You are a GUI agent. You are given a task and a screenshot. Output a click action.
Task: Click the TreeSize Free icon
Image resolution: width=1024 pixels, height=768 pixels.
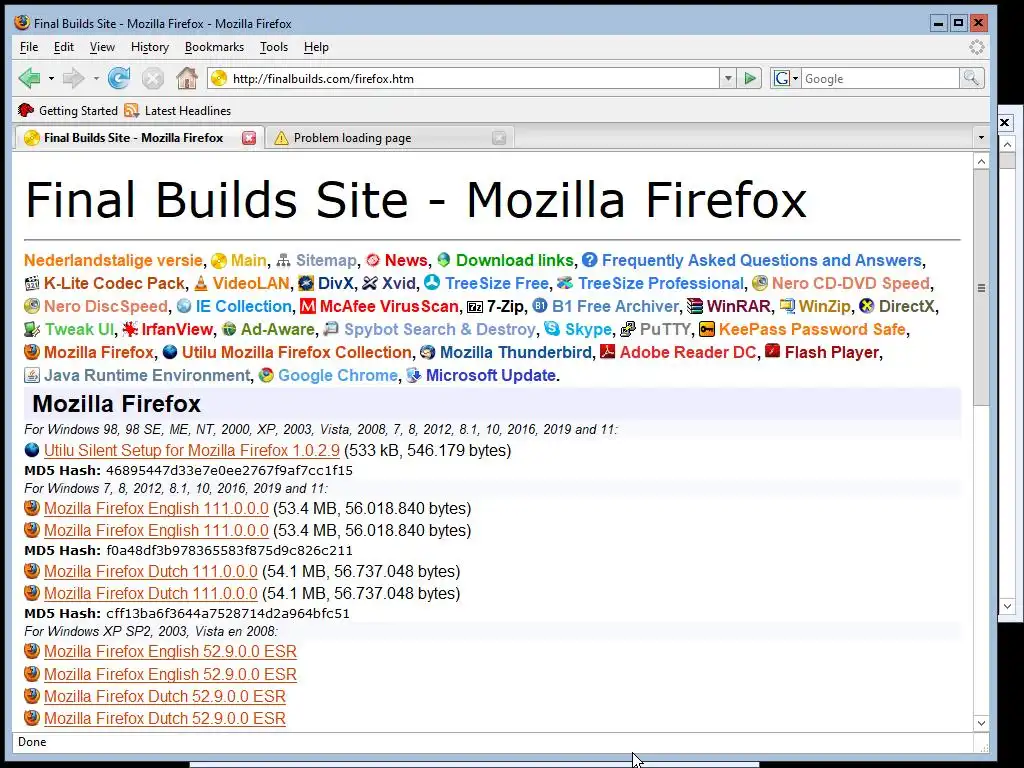(x=432, y=283)
